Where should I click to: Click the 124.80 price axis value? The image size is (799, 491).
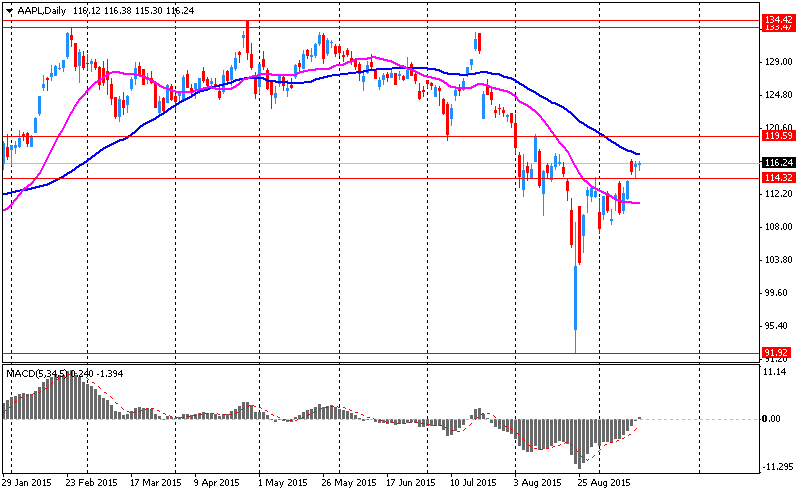(x=779, y=95)
